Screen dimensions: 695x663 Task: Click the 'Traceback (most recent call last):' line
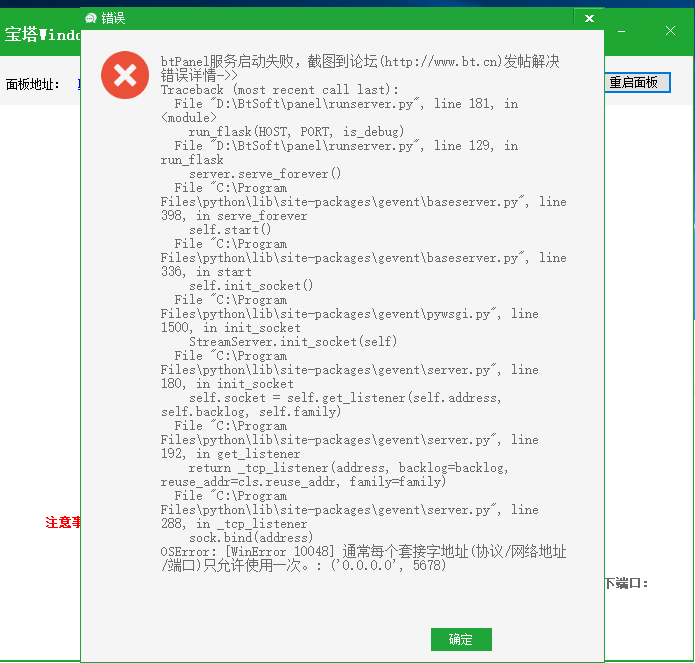coord(280,90)
